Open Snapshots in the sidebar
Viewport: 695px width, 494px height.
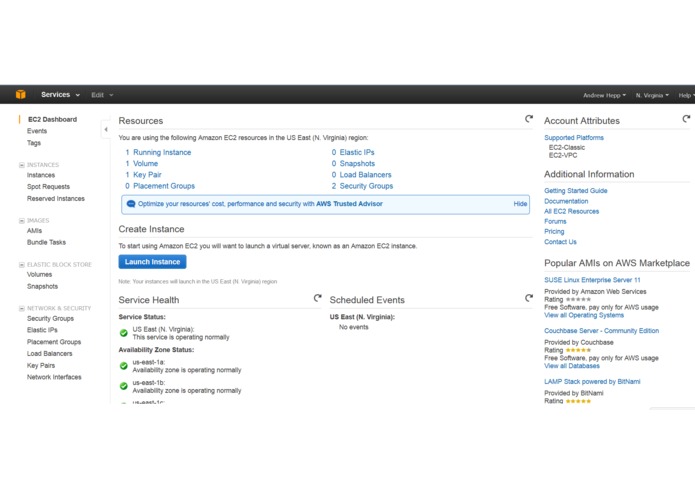pyautogui.click(x=42, y=287)
